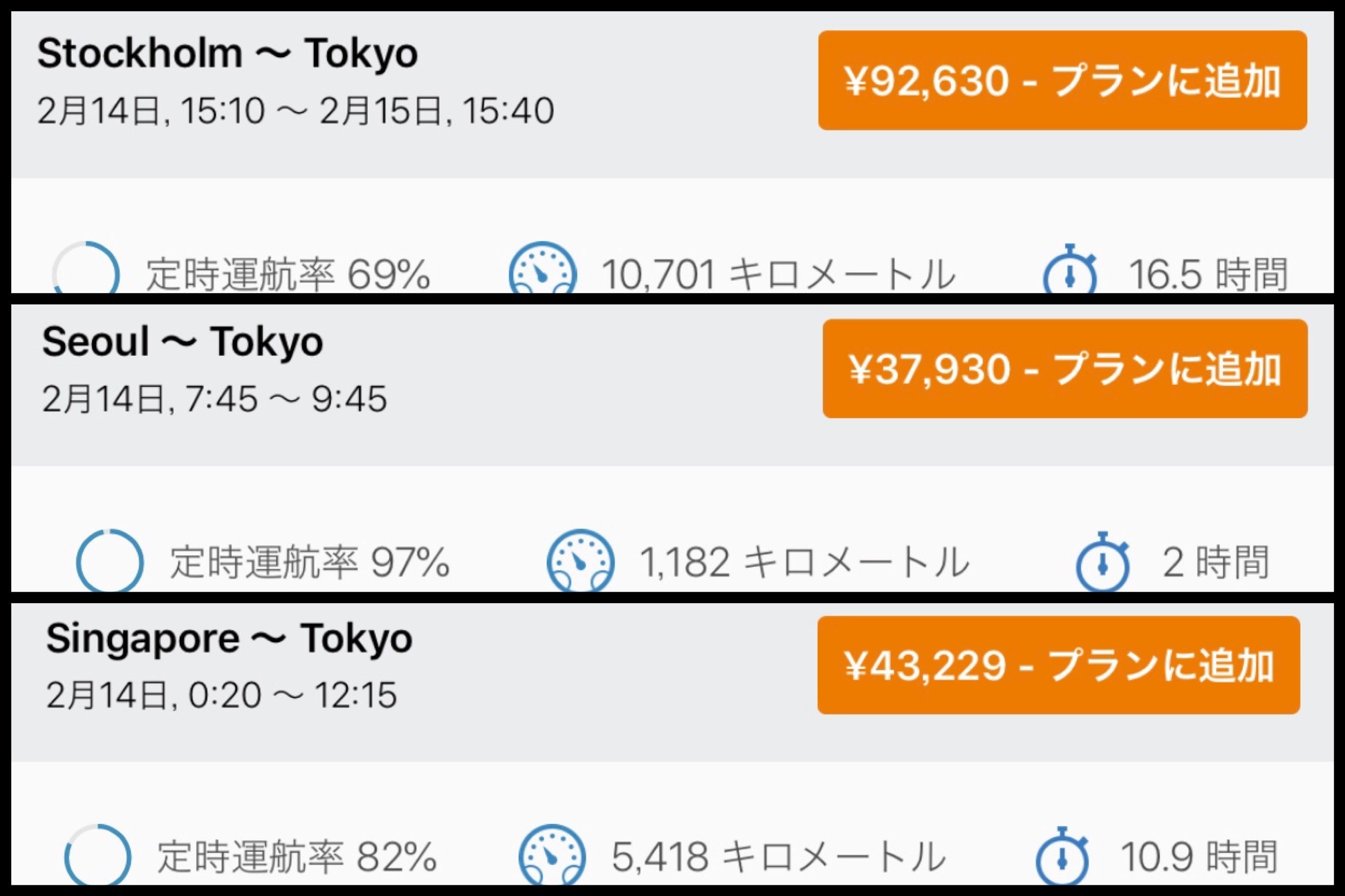Add the ¥43,229 Singapore flight to plan

1058,665
